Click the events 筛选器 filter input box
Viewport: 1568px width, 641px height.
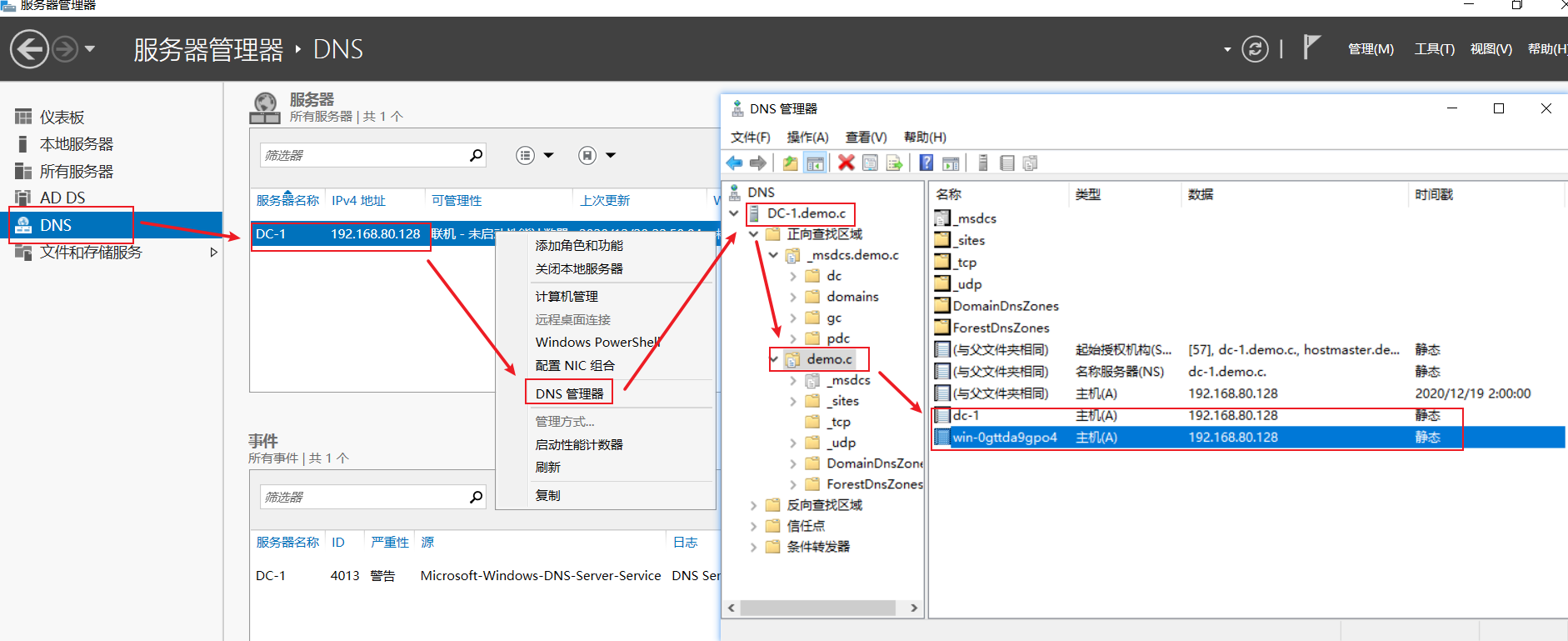tap(363, 497)
